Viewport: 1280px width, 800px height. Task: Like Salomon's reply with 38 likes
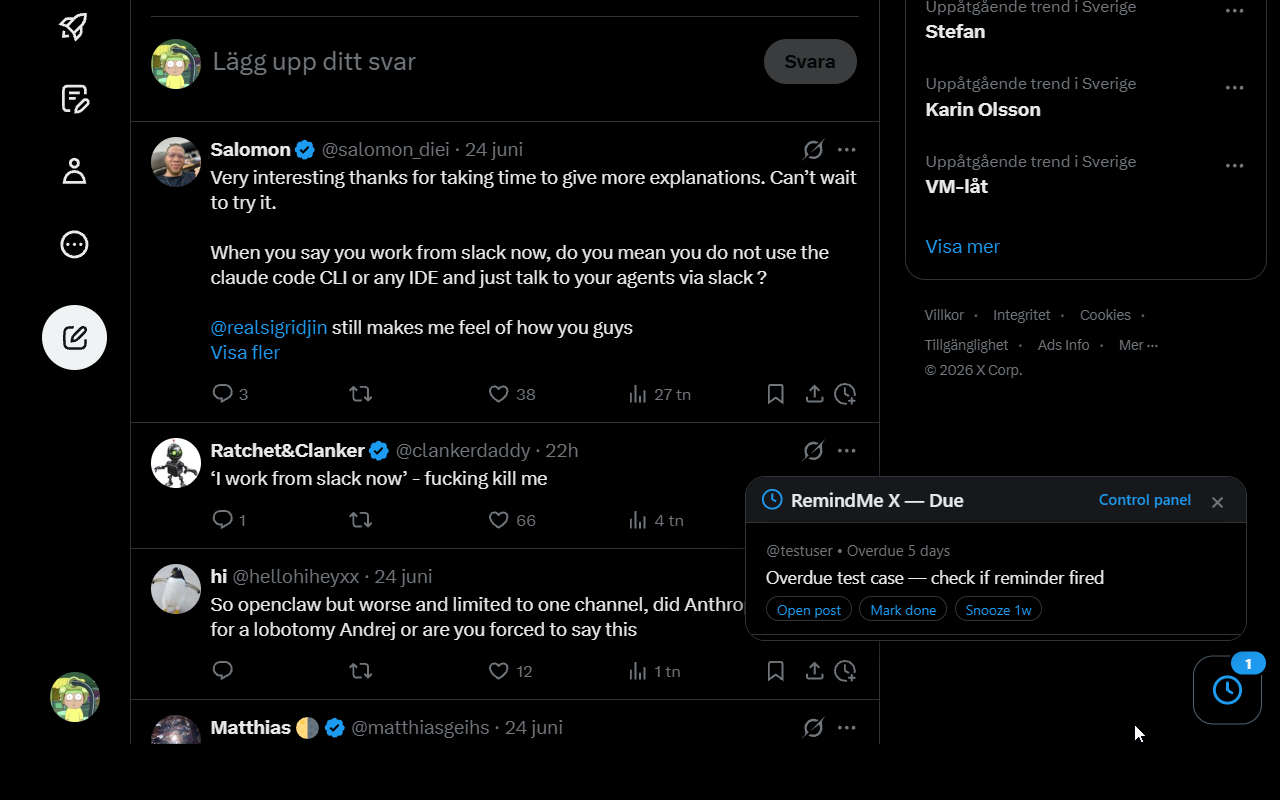coord(511,394)
